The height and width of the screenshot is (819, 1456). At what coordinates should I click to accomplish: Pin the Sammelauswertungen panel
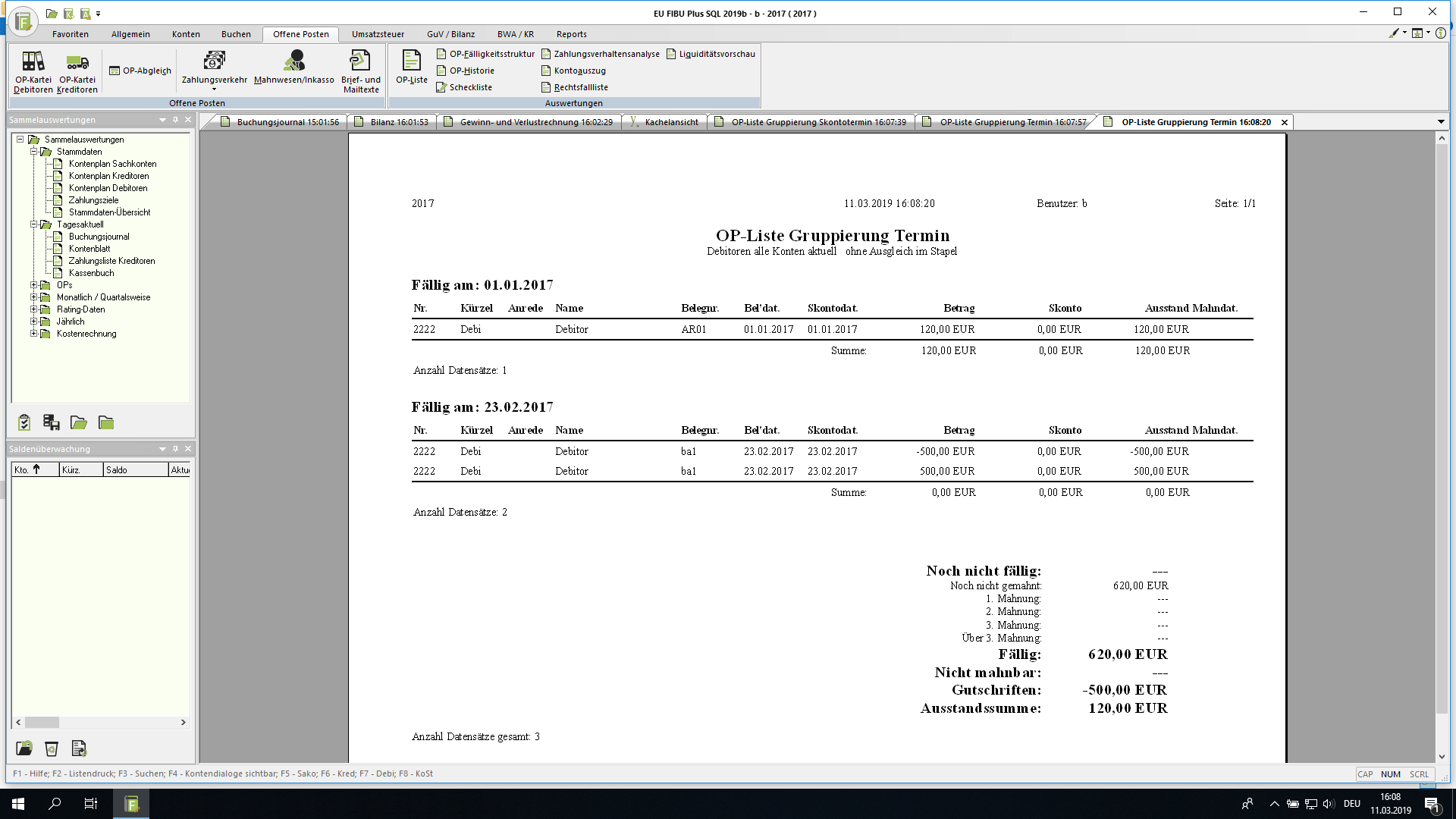(x=175, y=120)
